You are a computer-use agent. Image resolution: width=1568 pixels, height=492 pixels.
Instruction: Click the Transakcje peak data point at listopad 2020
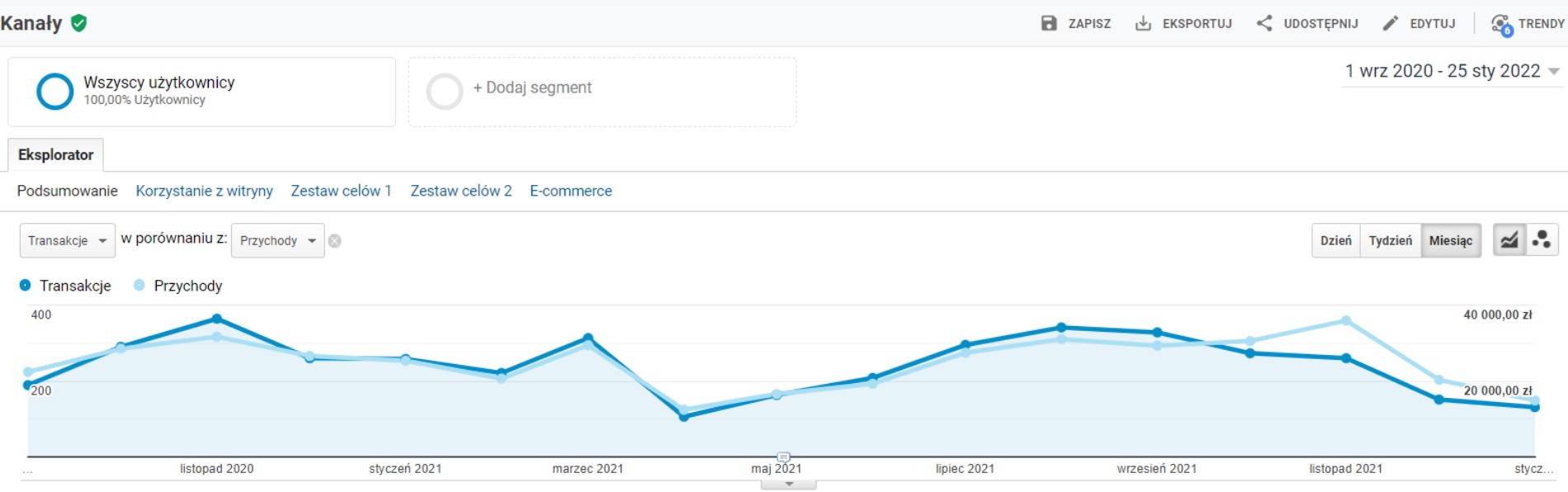pyautogui.click(x=217, y=319)
